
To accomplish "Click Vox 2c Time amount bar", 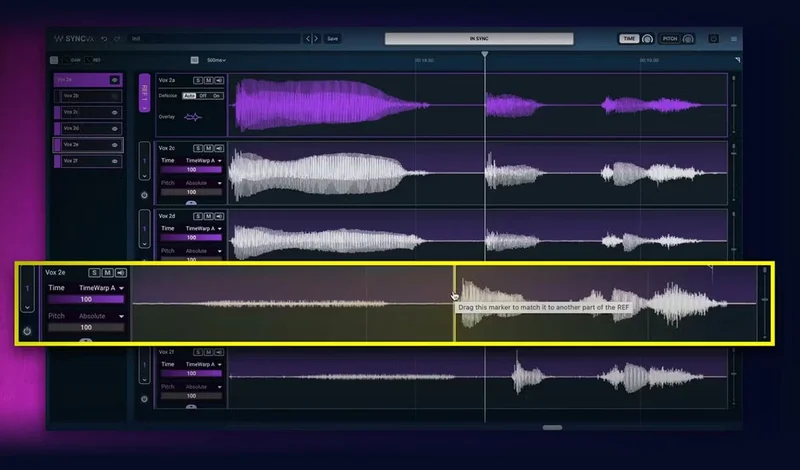I will tap(191, 170).
